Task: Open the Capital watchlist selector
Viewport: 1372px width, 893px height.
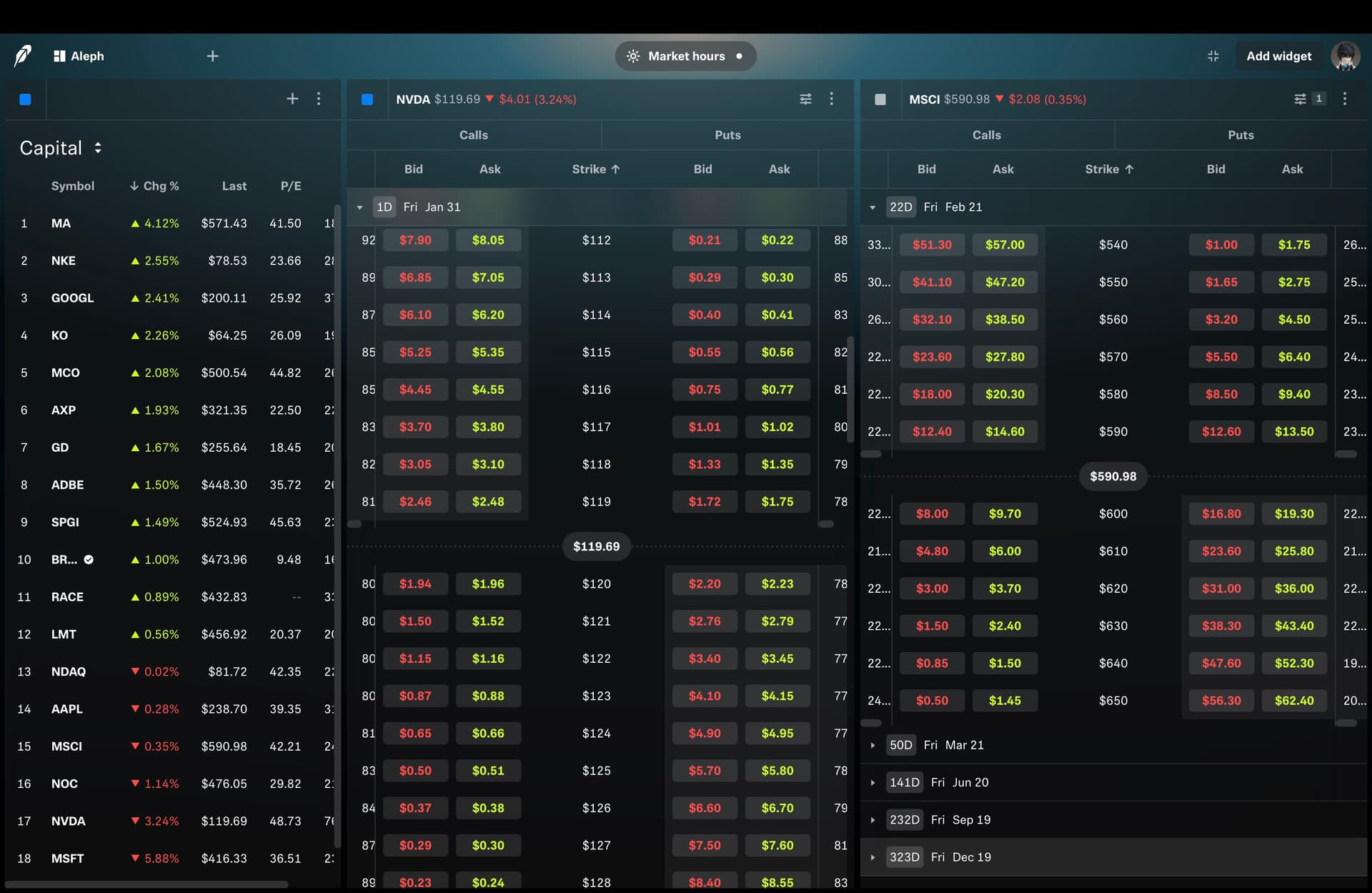Action: point(61,148)
